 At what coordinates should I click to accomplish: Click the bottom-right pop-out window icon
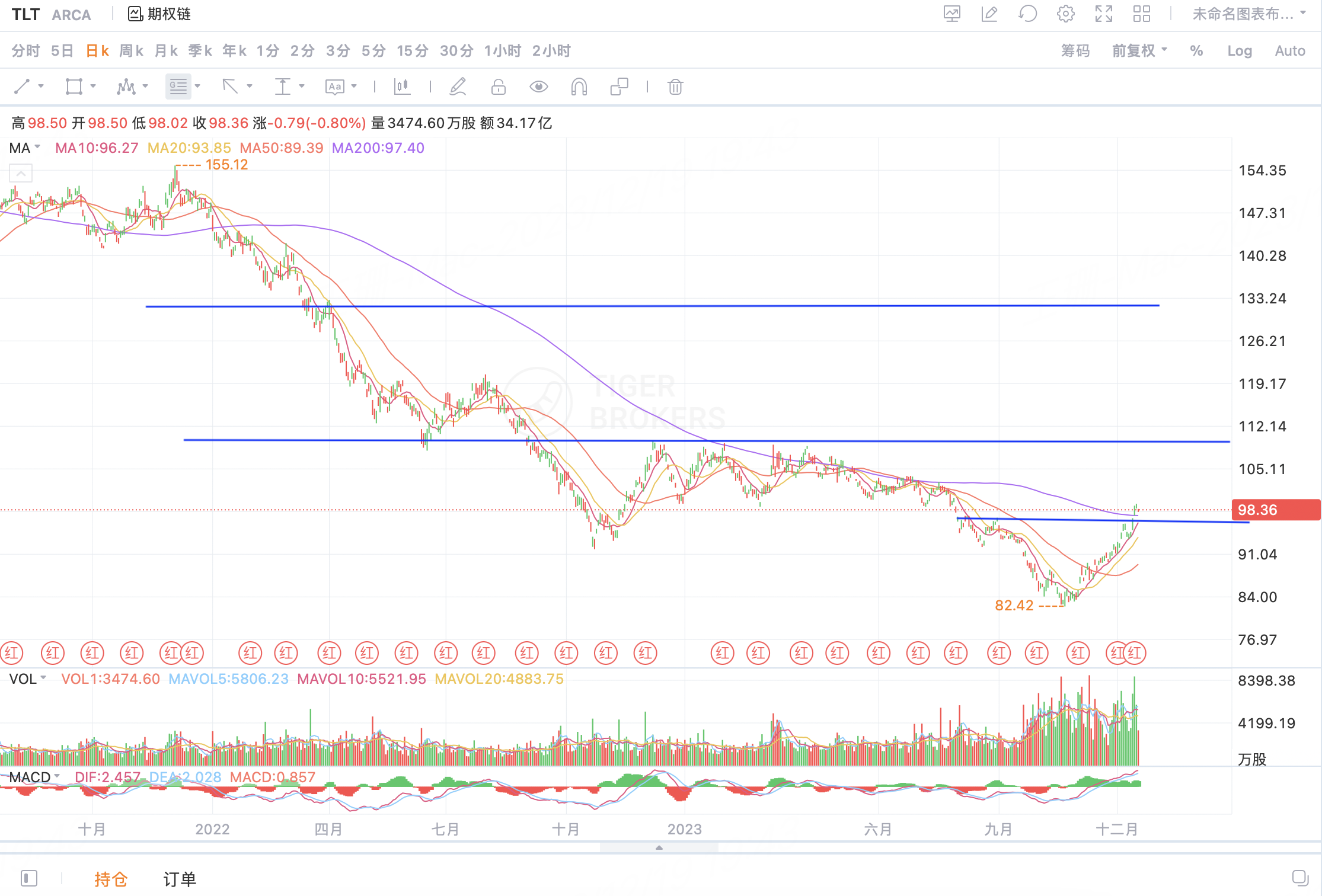(x=1300, y=878)
